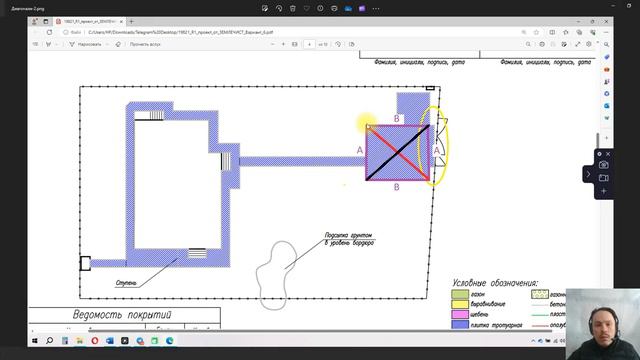Zoom in the PDF with plus button

click(283, 44)
